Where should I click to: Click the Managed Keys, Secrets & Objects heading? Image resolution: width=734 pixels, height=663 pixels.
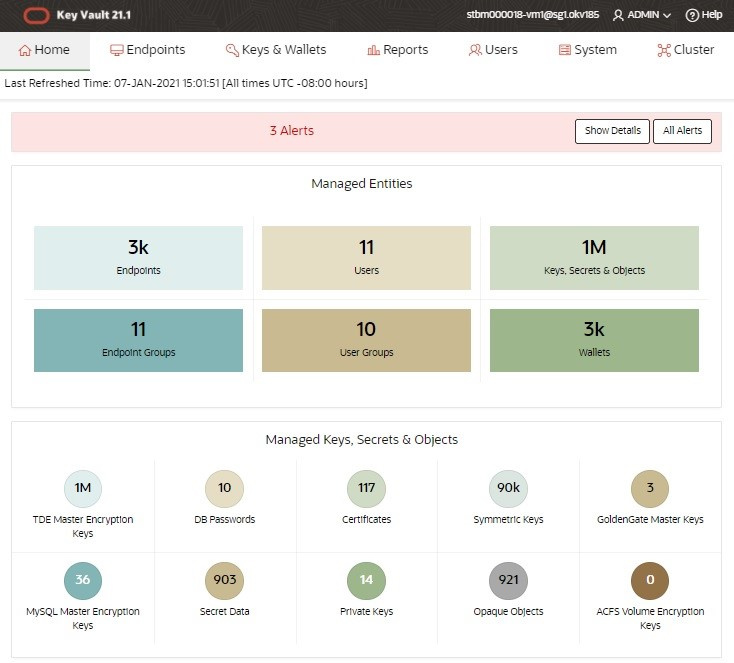(x=362, y=440)
